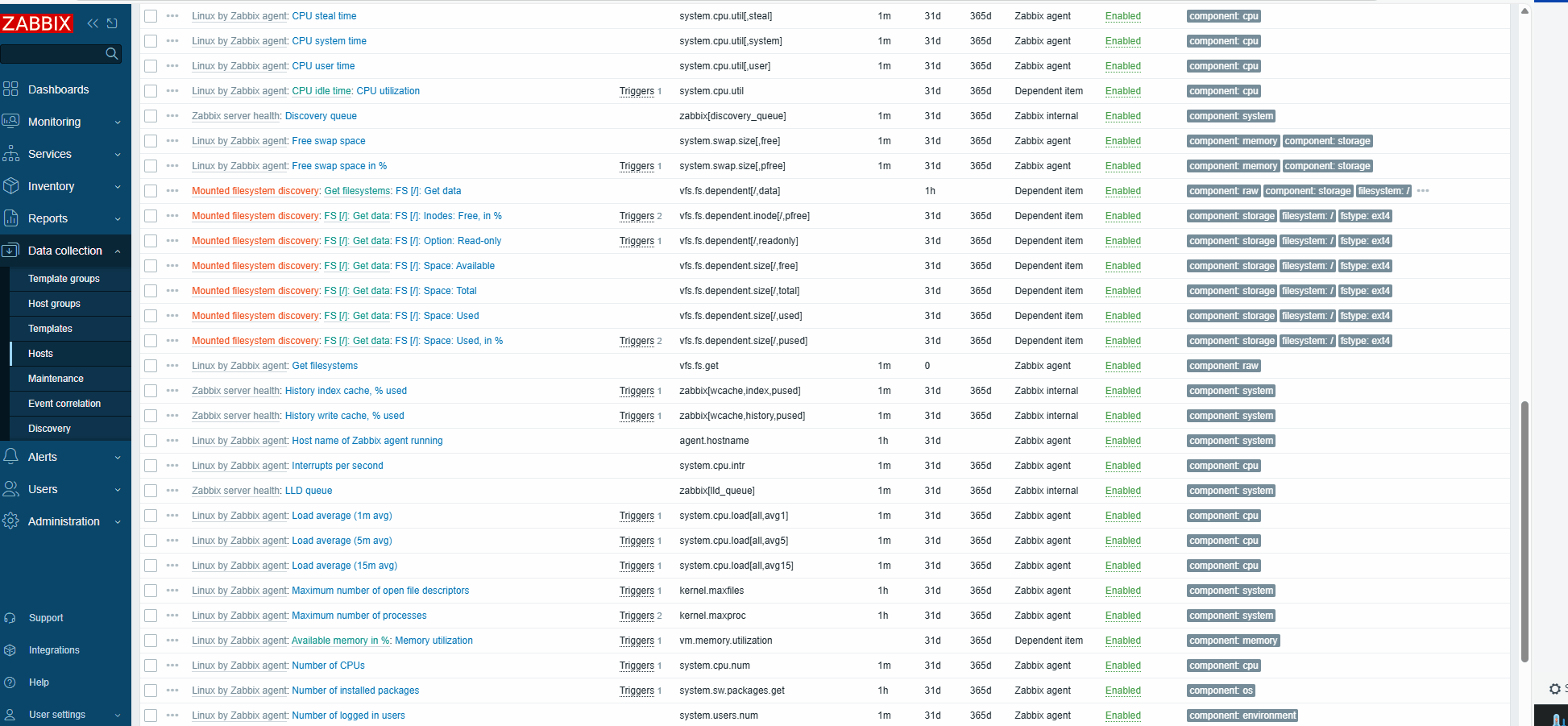Open the action menu dots for LLD queue

[172, 491]
